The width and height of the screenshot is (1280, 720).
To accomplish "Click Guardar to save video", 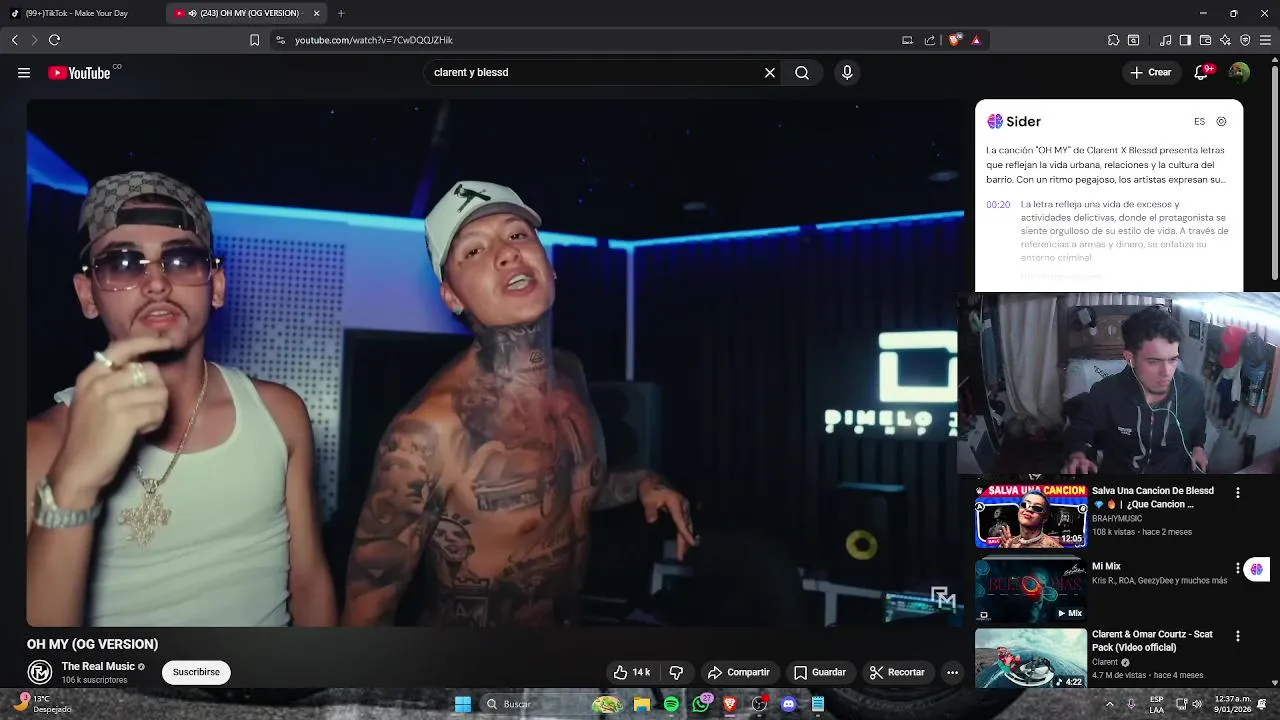I will pos(820,672).
